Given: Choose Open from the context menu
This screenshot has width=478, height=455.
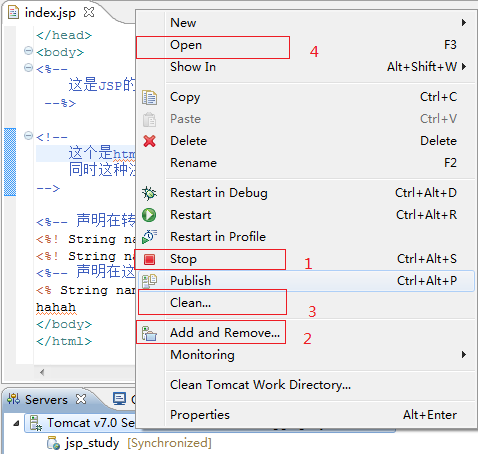Looking at the screenshot, I should click(x=306, y=45).
